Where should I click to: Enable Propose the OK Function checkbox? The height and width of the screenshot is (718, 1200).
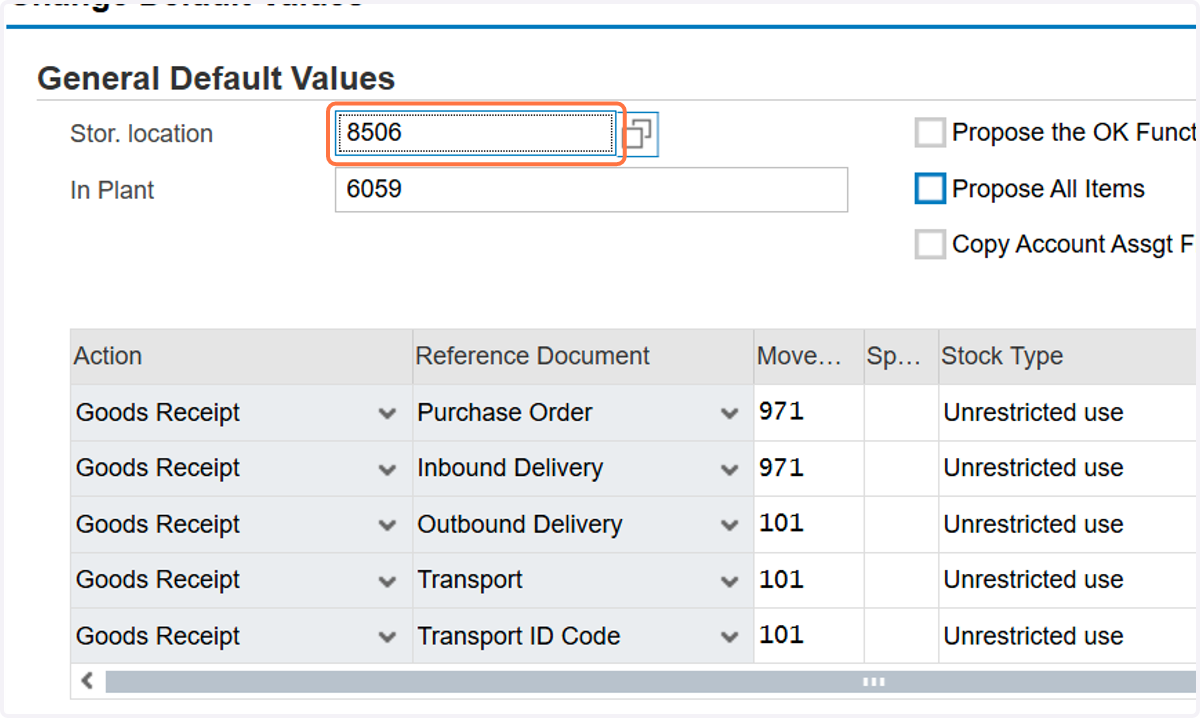tap(930, 133)
